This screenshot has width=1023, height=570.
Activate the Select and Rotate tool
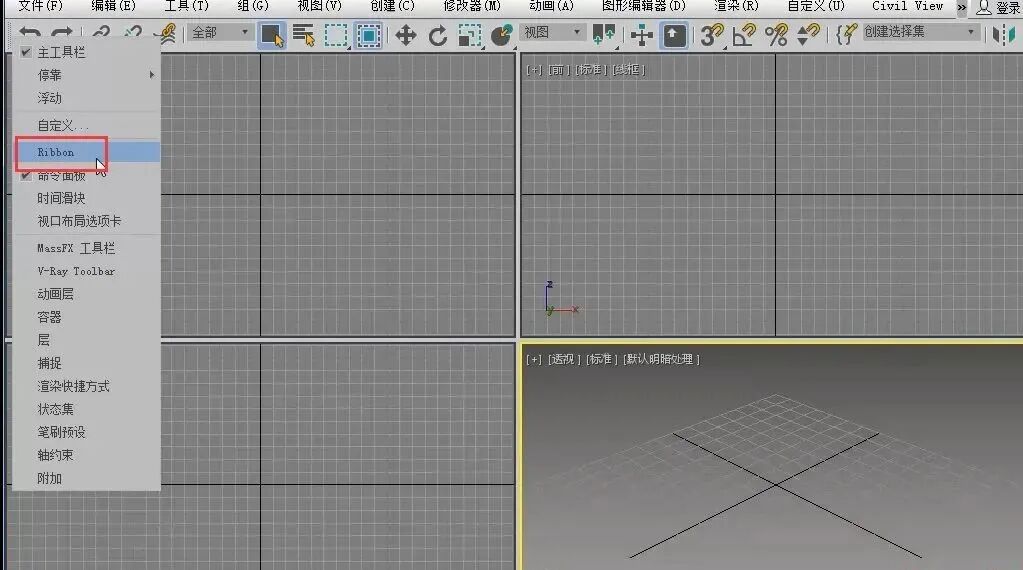(438, 35)
